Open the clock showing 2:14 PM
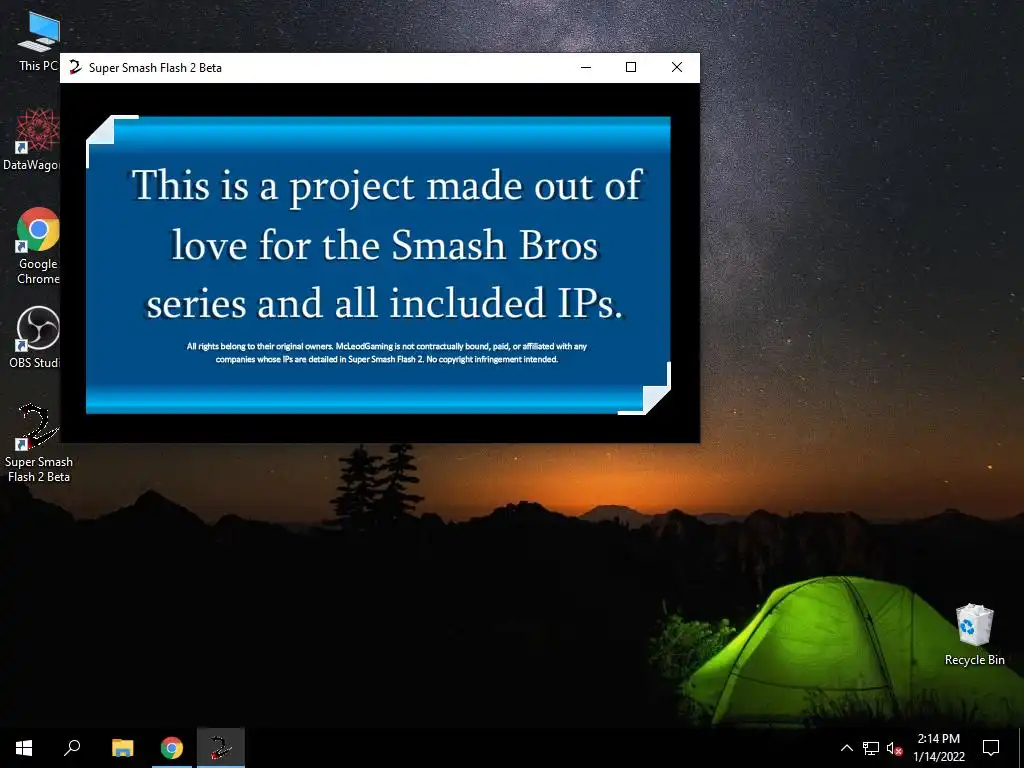 pyautogui.click(x=938, y=748)
